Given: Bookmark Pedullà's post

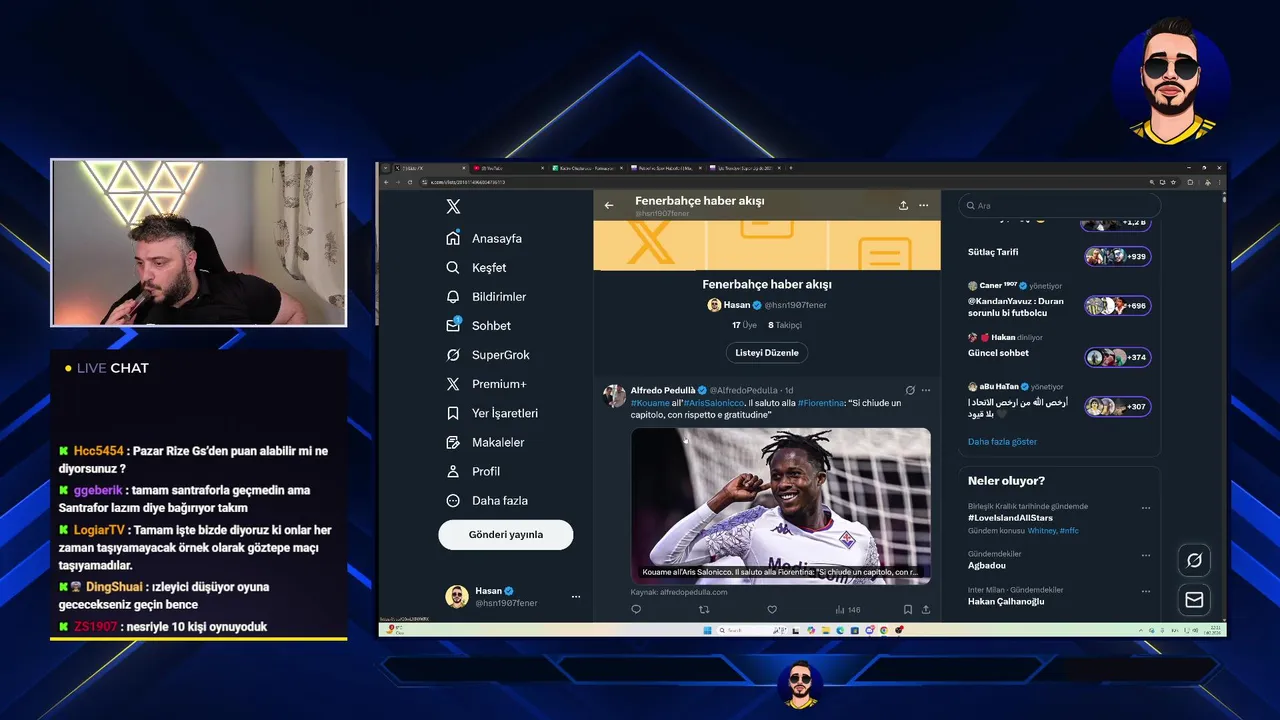Looking at the screenshot, I should click(x=908, y=609).
